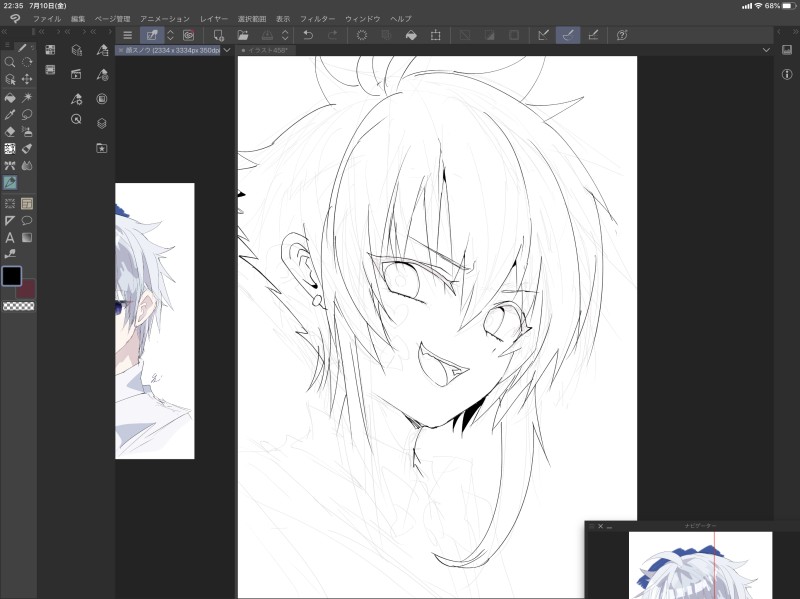The width and height of the screenshot is (800, 599).
Task: Select the Frame border tool
Action: click(27, 204)
